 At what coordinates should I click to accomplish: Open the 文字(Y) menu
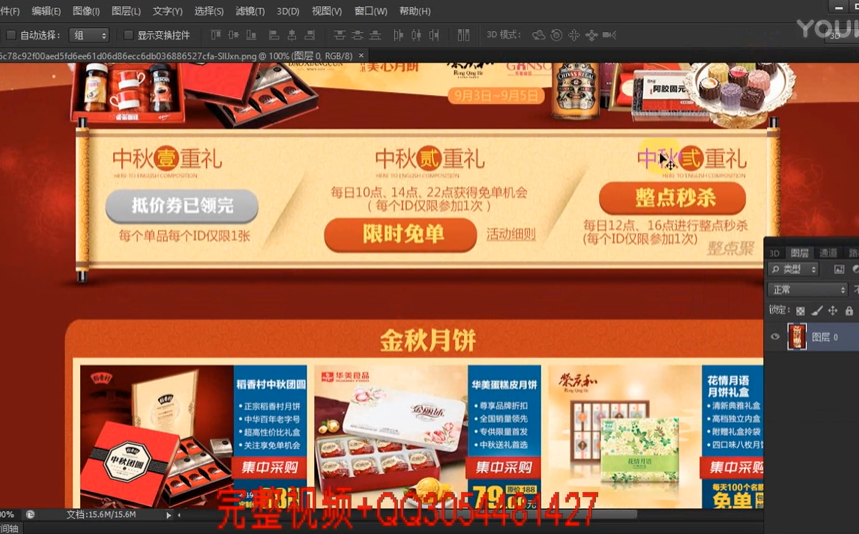pyautogui.click(x=168, y=11)
